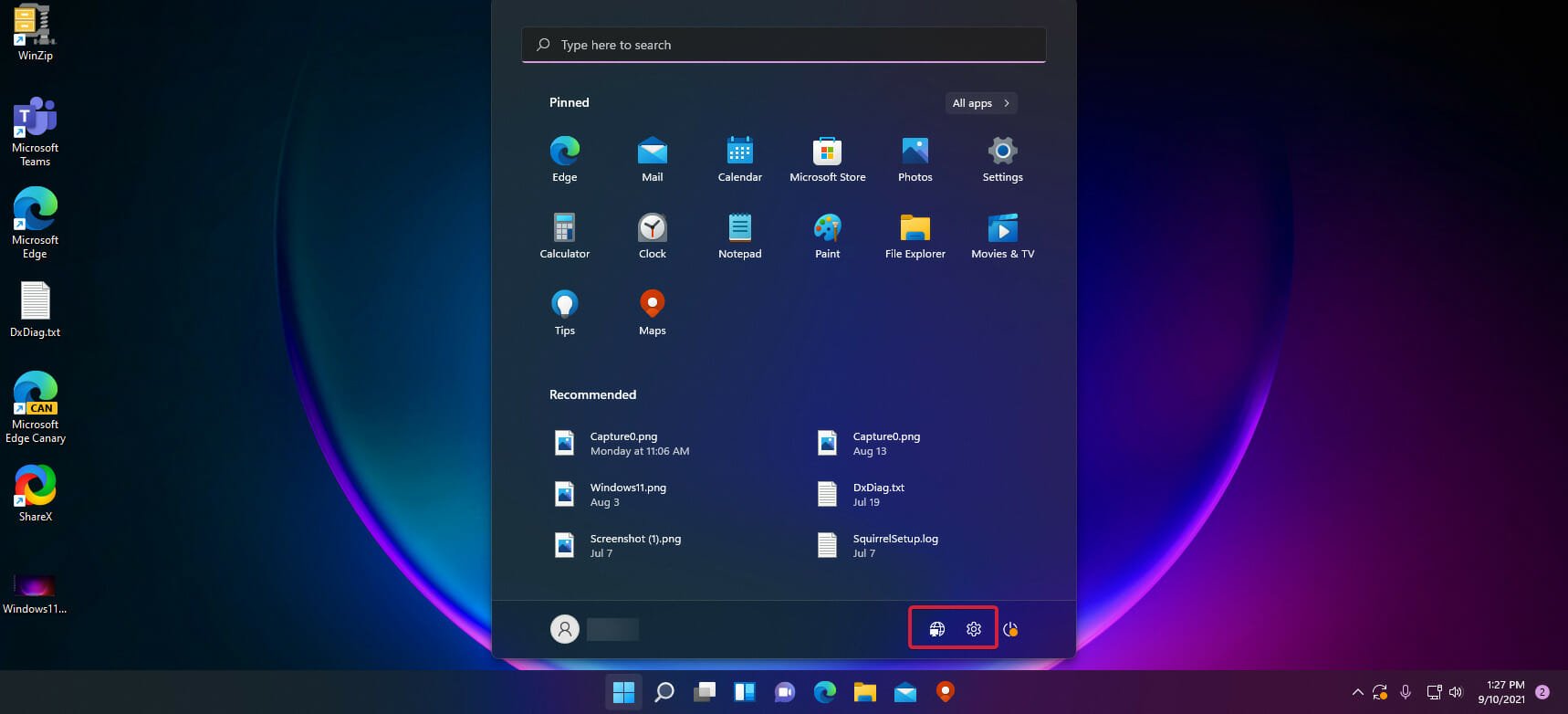Image resolution: width=1568 pixels, height=714 pixels.
Task: Click the Type here to search box
Action: click(784, 45)
